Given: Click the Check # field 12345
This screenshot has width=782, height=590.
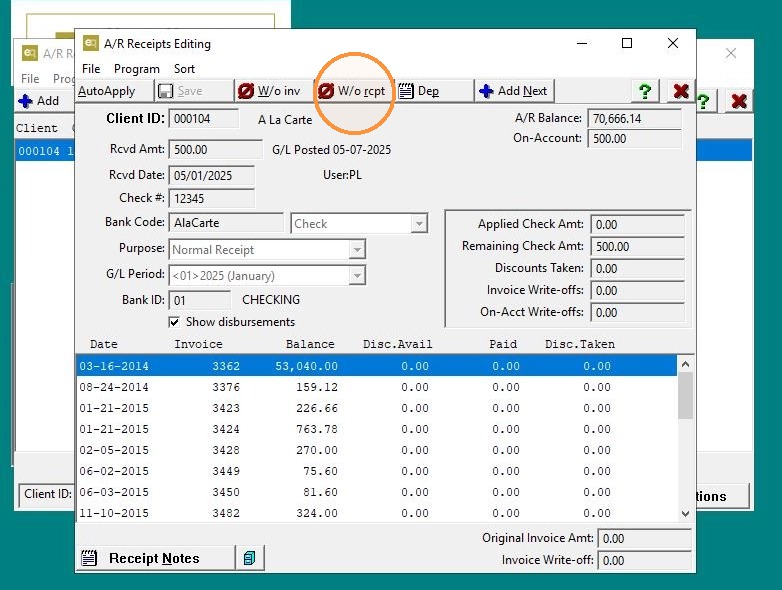Looking at the screenshot, I should [x=211, y=198].
